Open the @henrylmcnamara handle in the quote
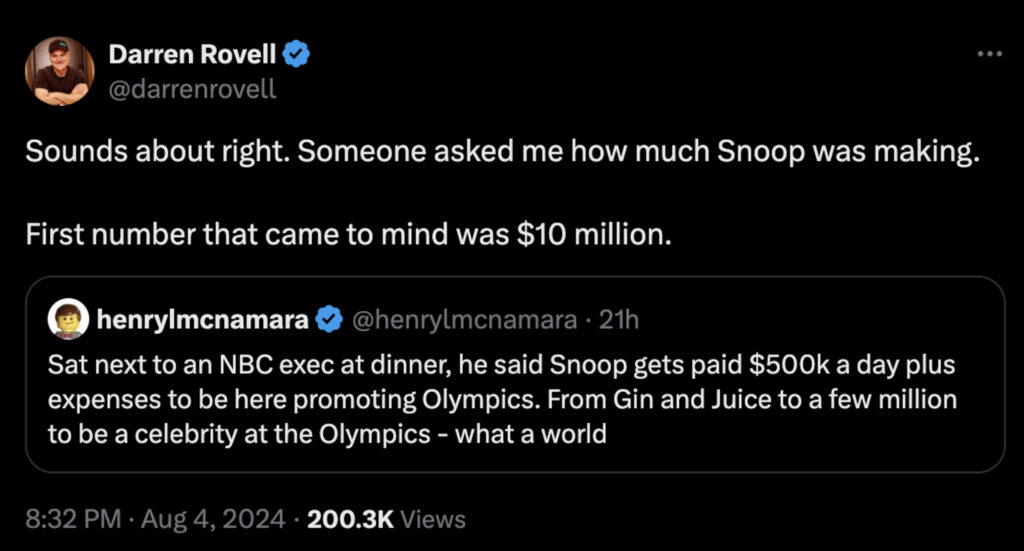1024x551 pixels. pos(461,320)
